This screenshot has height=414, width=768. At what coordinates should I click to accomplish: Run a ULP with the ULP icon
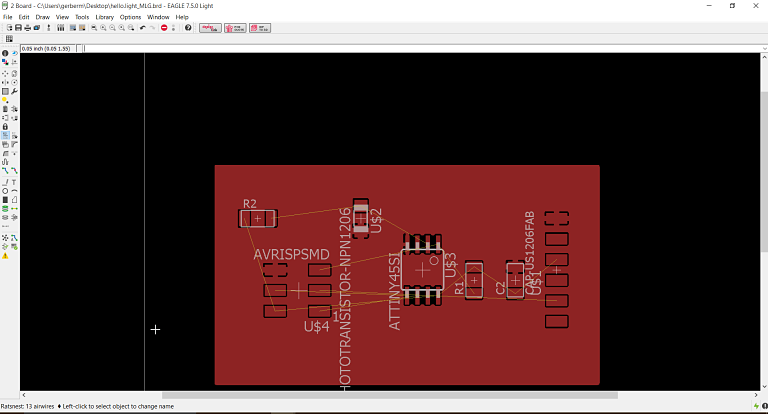(x=82, y=28)
